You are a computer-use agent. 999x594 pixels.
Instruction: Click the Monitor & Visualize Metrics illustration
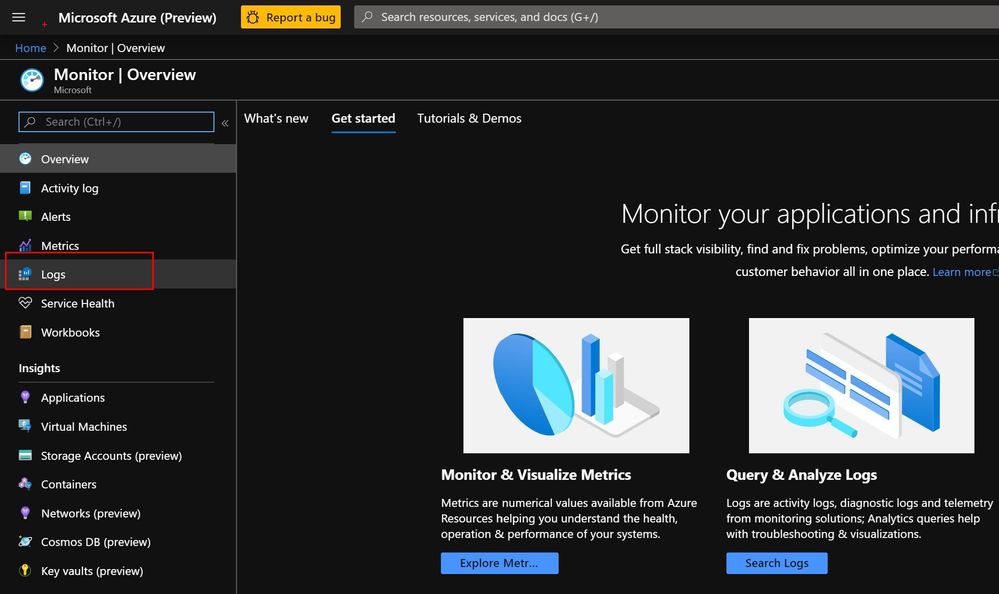576,386
